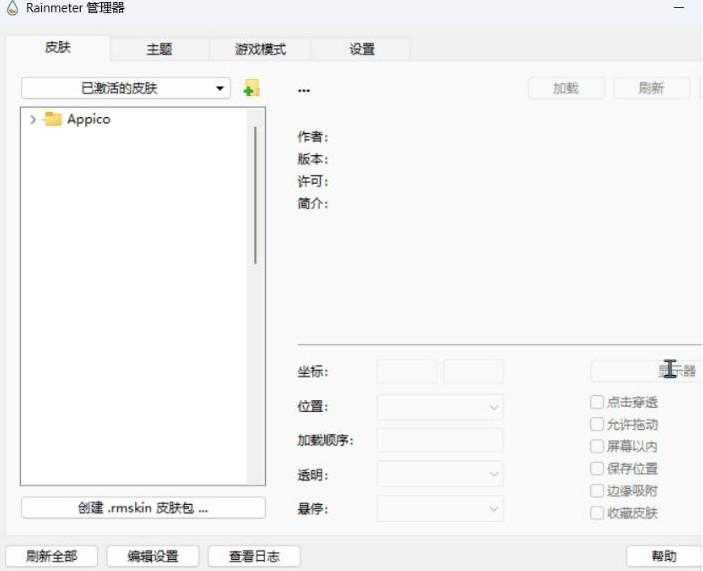Enable the 边缘吸附 checkbox
The height and width of the screenshot is (571, 703).
pos(597,491)
